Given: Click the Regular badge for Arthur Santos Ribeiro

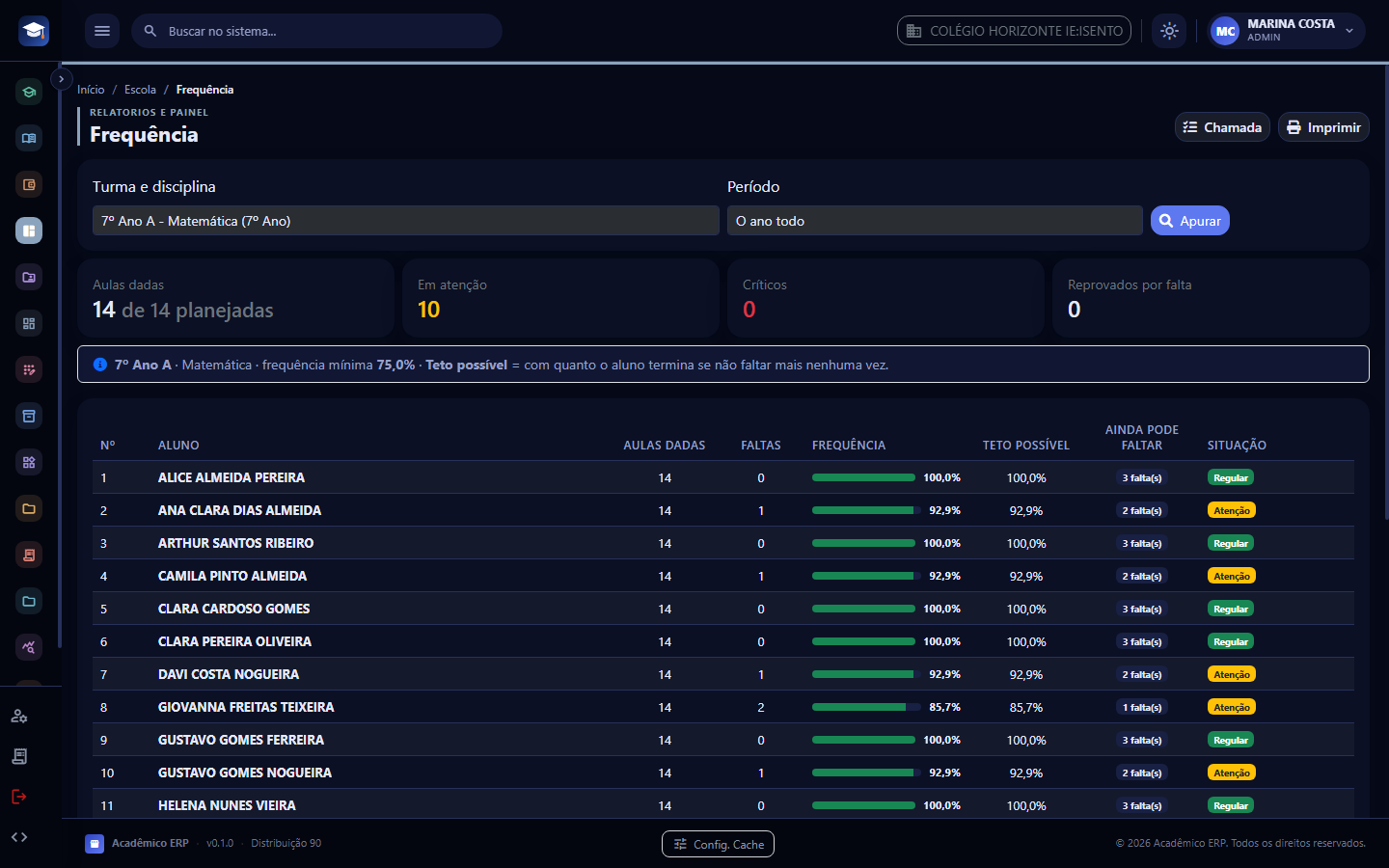Looking at the screenshot, I should (1231, 543).
